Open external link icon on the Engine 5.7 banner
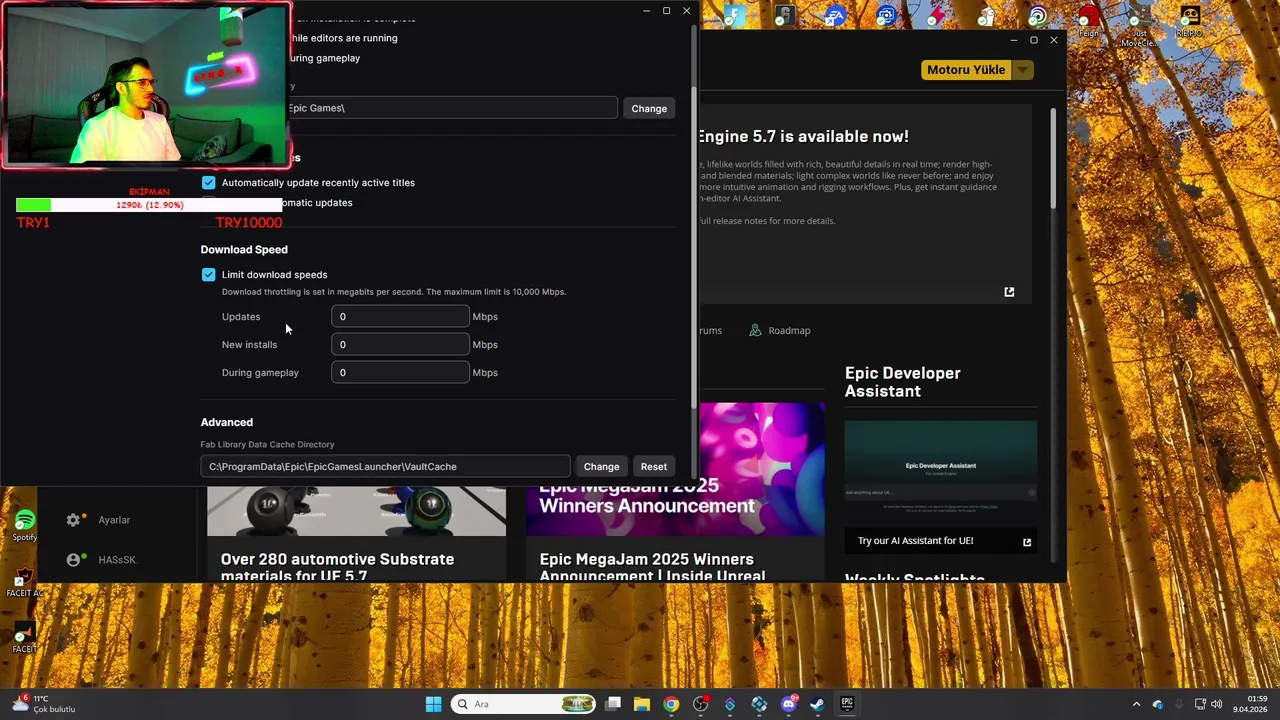 1009,292
